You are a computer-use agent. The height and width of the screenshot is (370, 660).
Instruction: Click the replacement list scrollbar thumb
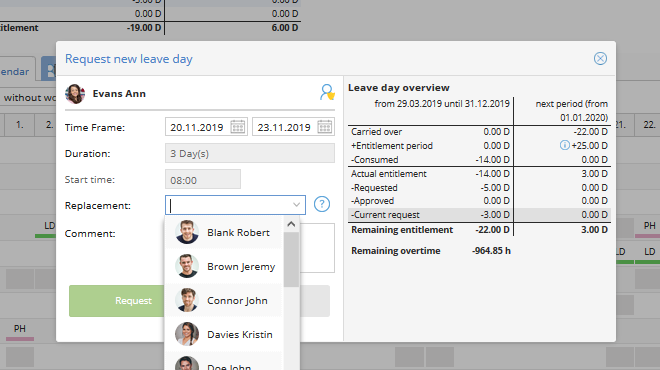(x=291, y=259)
